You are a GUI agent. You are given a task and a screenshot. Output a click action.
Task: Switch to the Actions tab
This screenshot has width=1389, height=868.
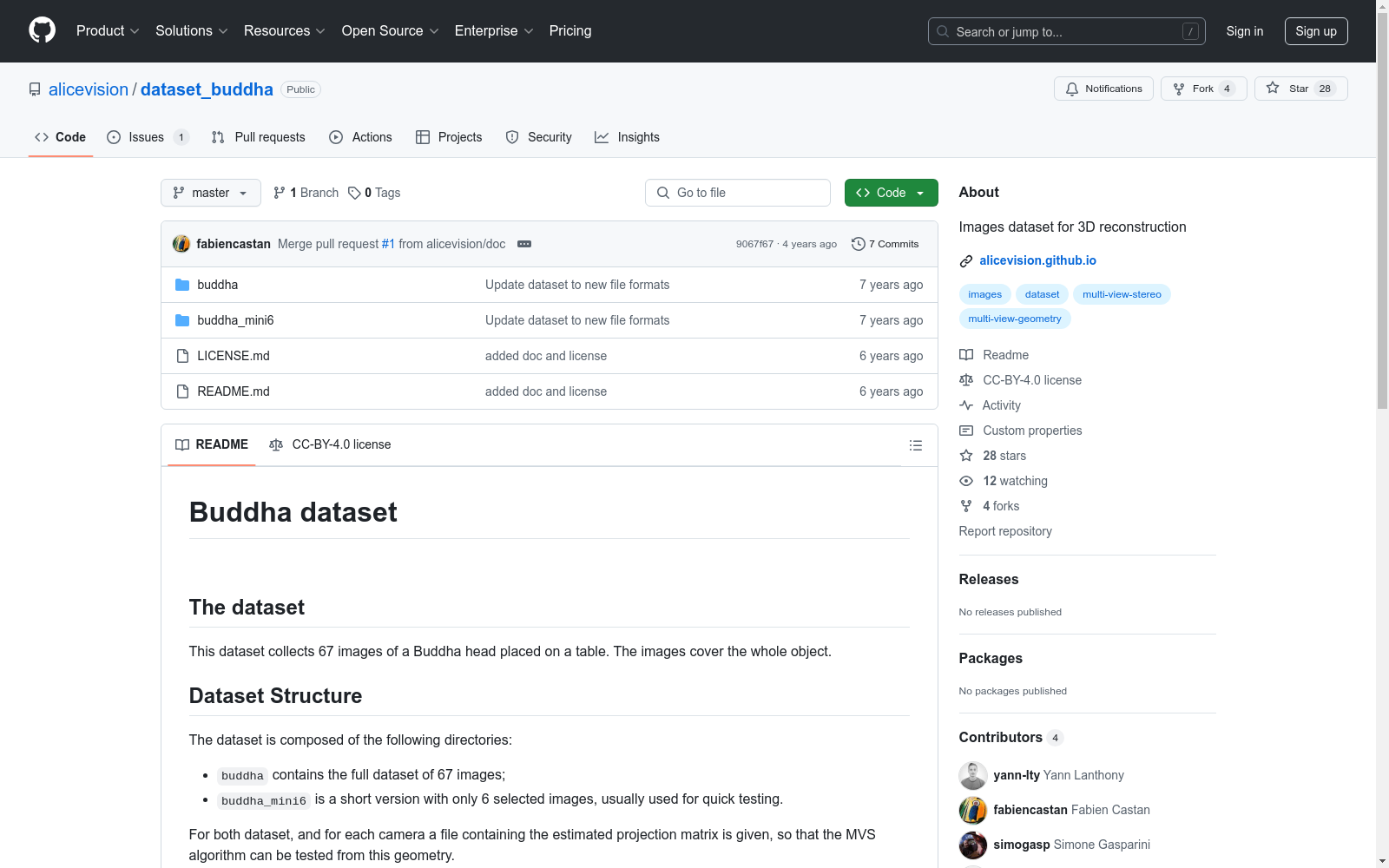(x=361, y=137)
